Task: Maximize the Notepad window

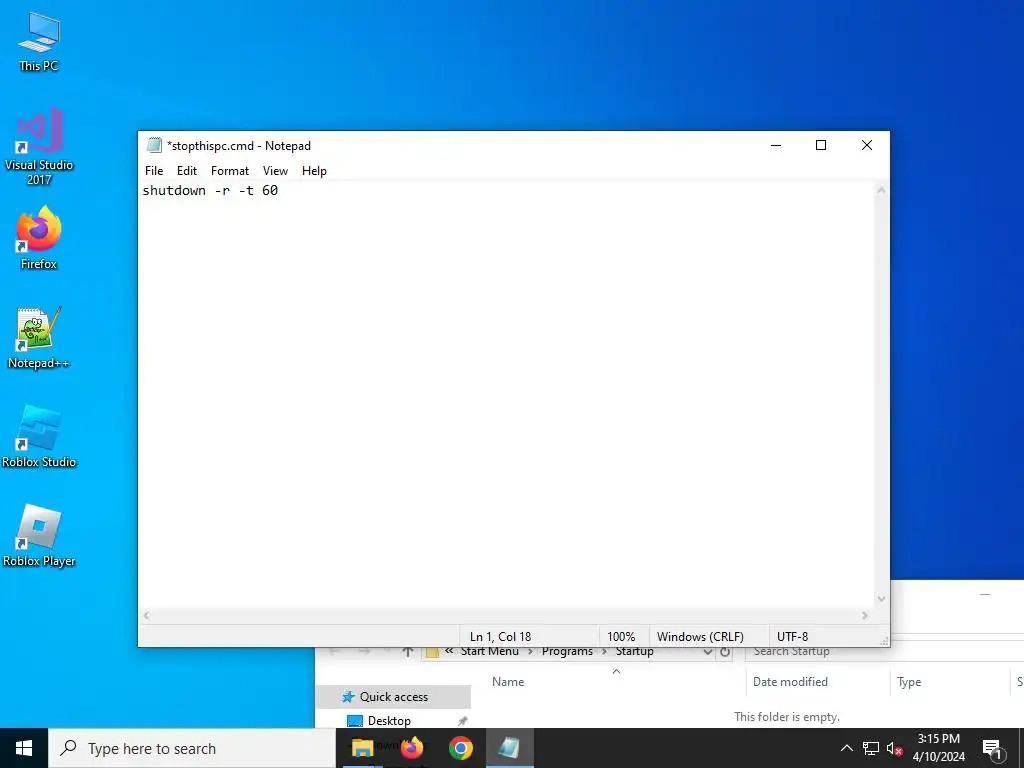Action: point(821,146)
